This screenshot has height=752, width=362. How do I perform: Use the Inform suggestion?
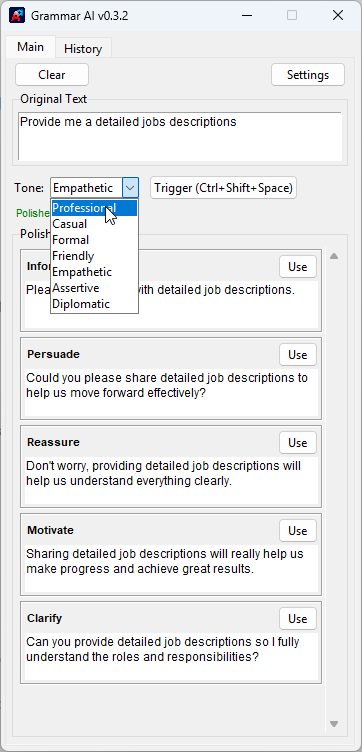(298, 267)
